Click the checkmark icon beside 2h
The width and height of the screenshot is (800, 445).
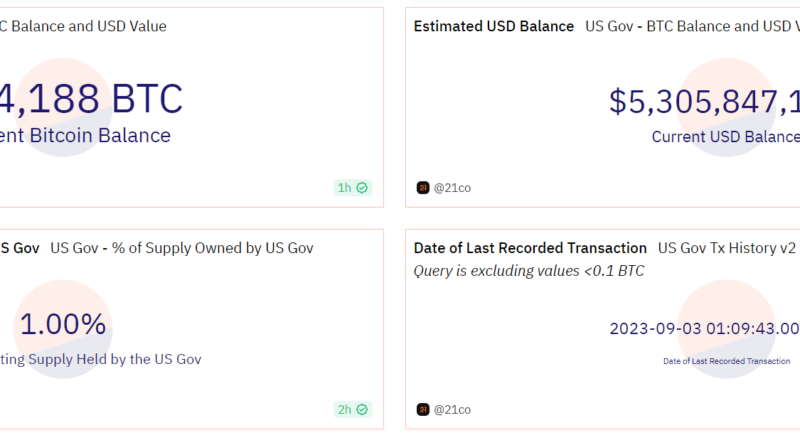pos(362,409)
